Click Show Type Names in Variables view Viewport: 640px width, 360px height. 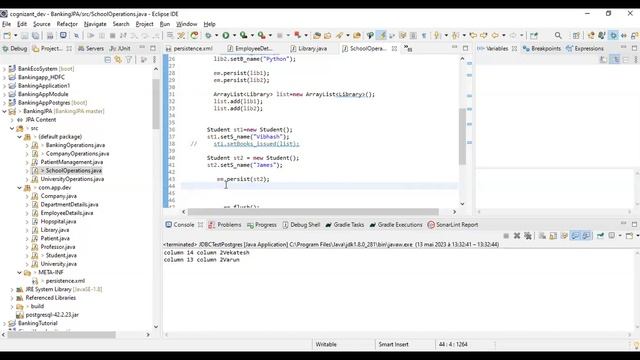603,60
